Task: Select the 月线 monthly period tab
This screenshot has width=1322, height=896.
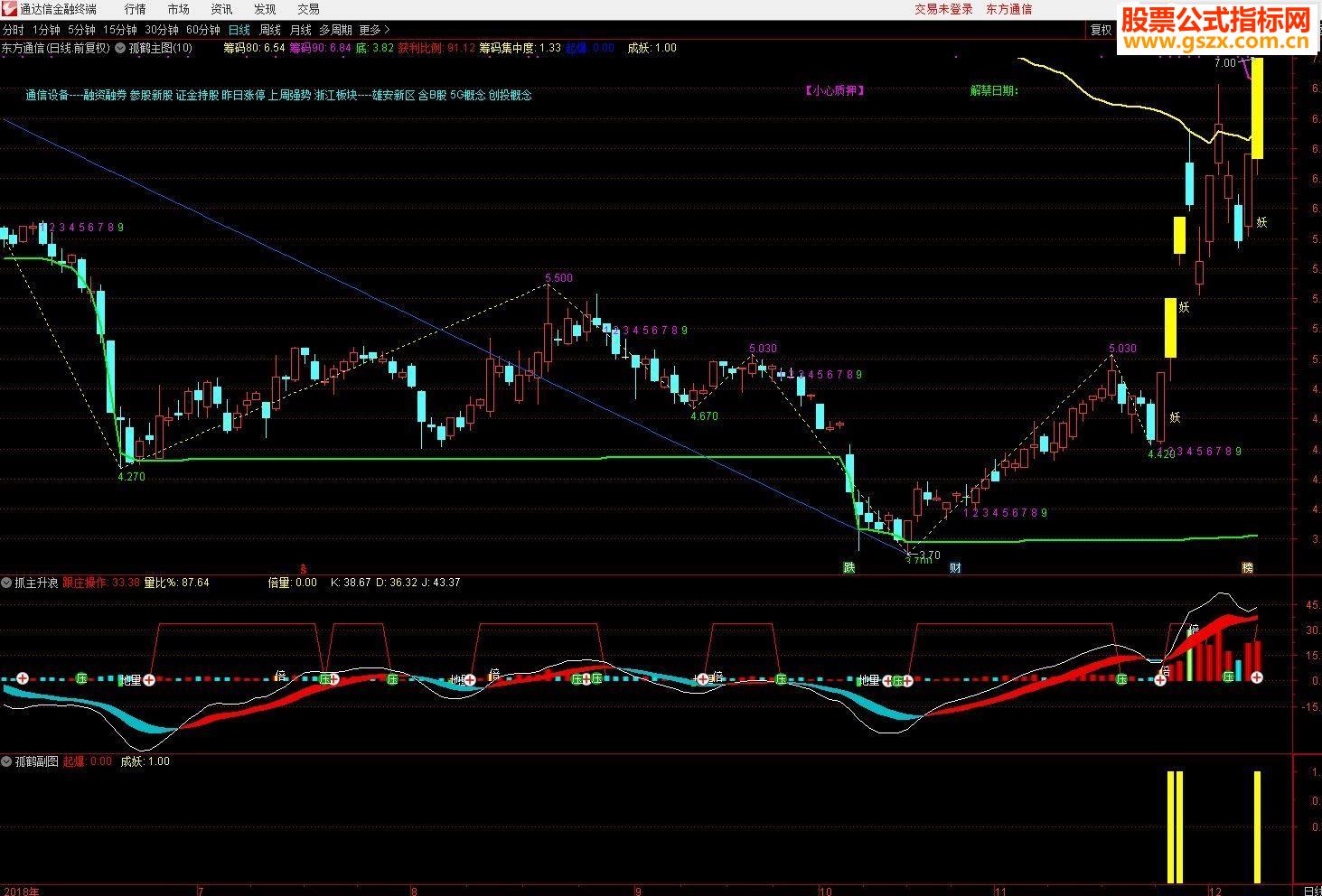Action: 300,30
